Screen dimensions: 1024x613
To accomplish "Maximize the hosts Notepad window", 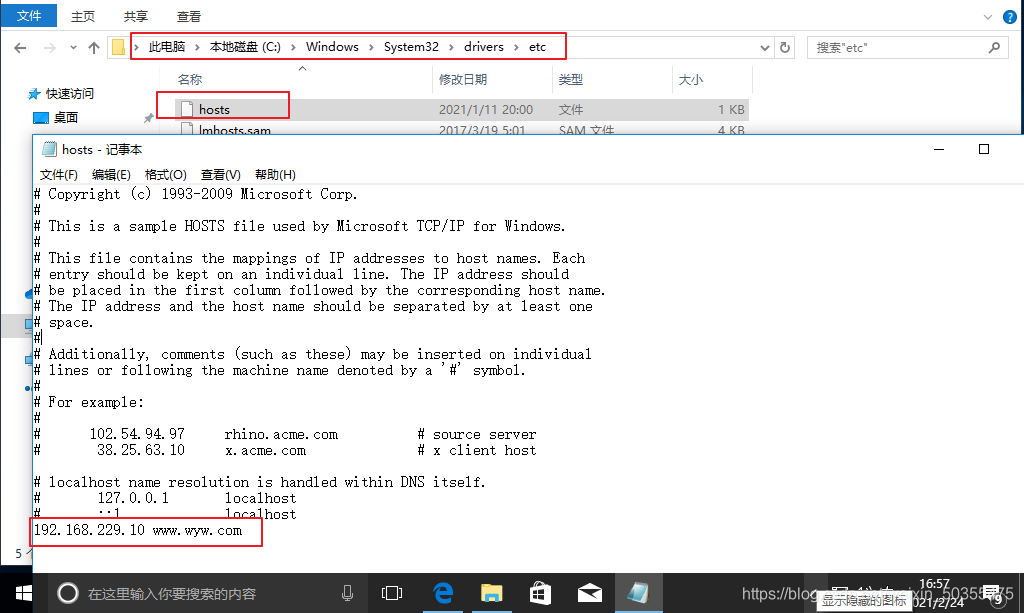I will pos(984,149).
